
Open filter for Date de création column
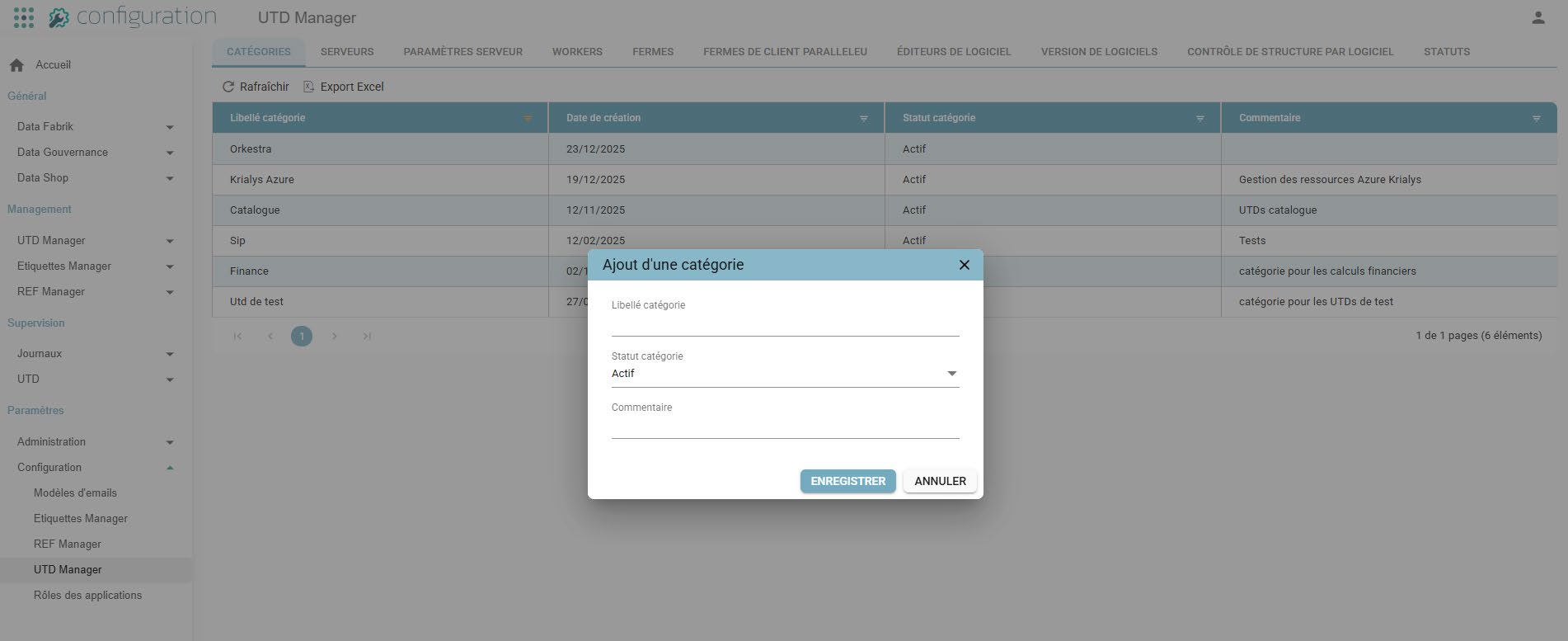point(864,119)
